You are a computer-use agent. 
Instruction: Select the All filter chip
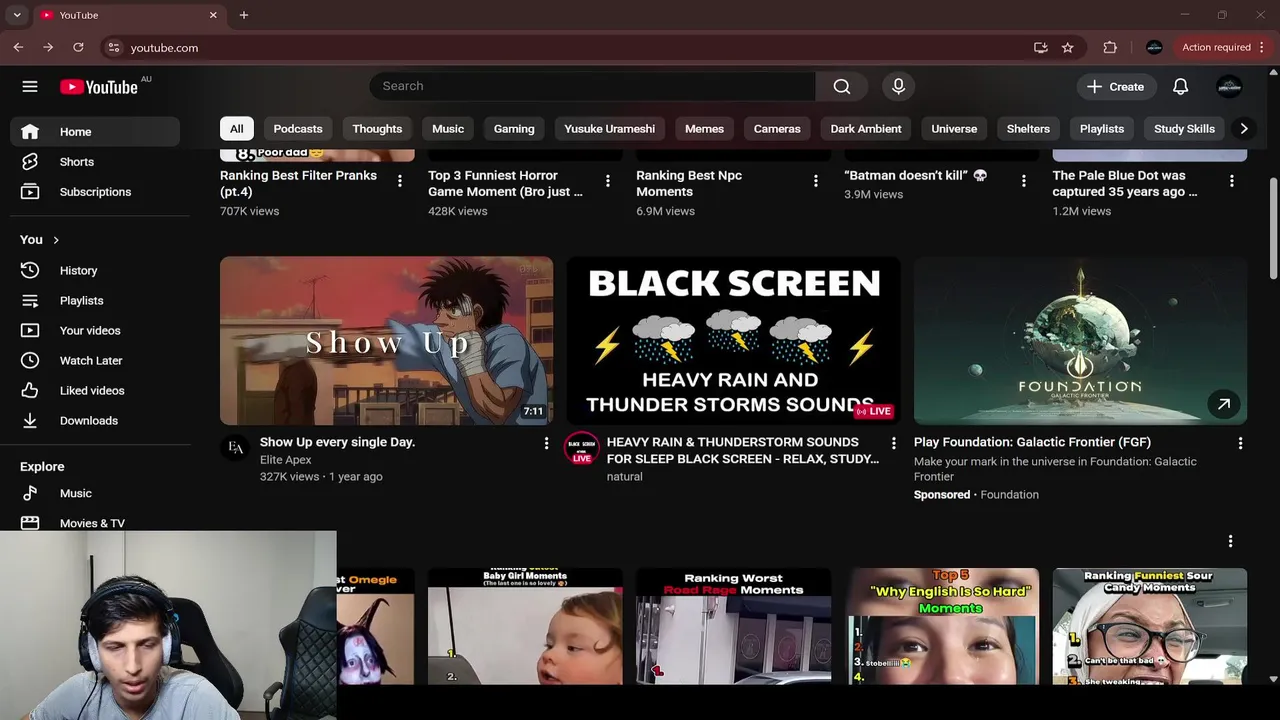pyautogui.click(x=236, y=128)
